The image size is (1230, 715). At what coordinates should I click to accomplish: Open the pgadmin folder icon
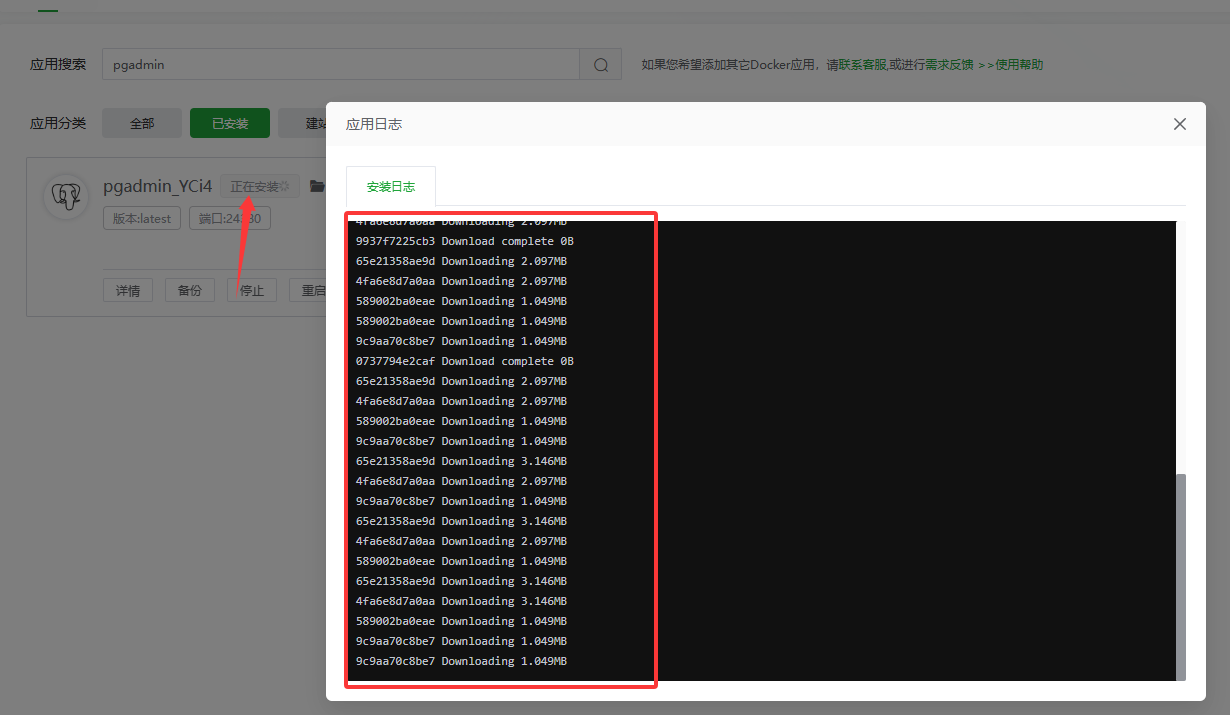click(x=317, y=186)
